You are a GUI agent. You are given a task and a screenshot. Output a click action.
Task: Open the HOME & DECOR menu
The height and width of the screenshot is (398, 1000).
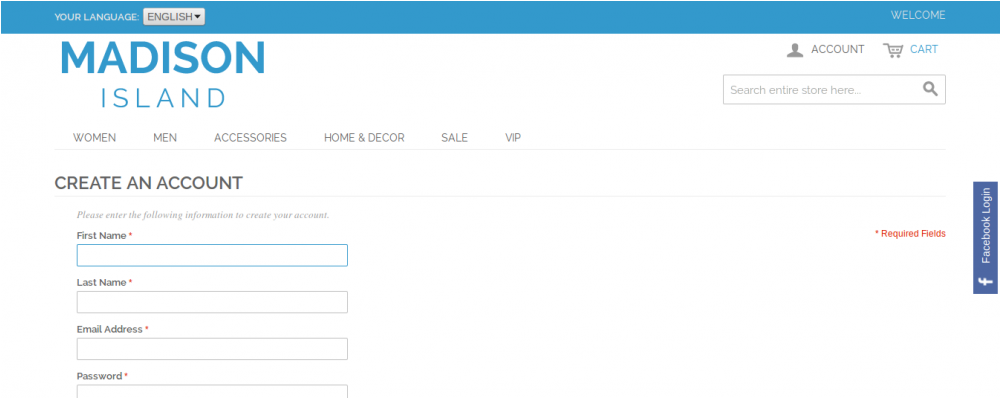click(x=364, y=137)
